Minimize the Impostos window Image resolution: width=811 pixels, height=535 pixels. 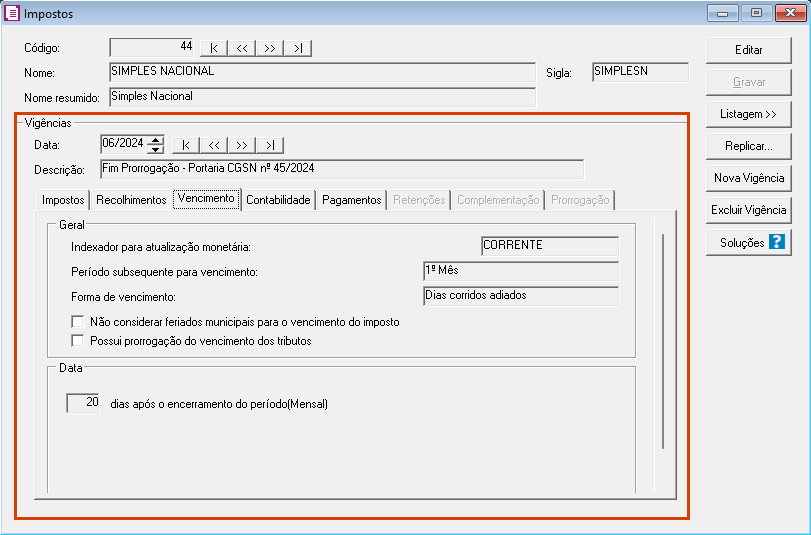tap(723, 13)
